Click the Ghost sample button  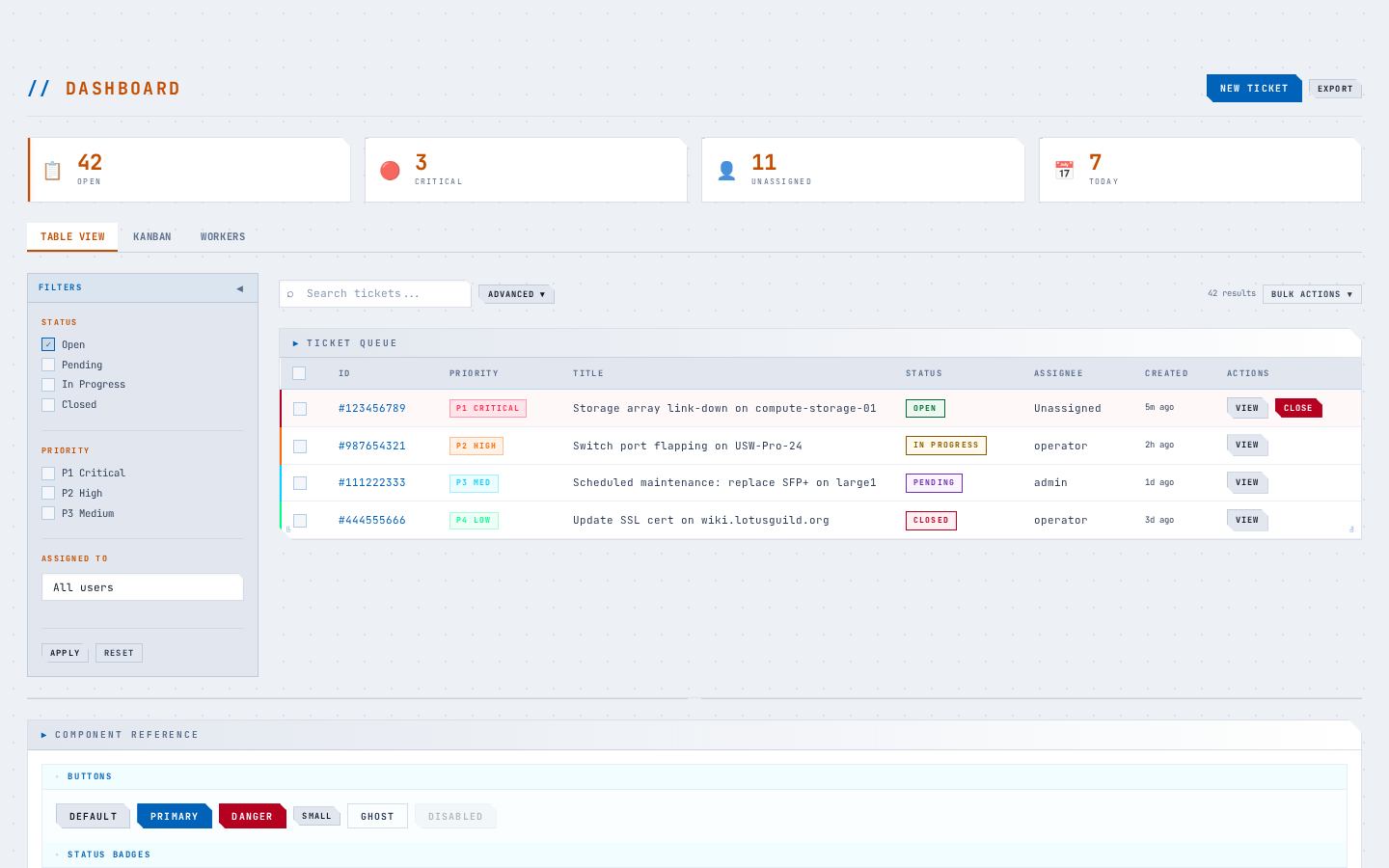(x=377, y=816)
